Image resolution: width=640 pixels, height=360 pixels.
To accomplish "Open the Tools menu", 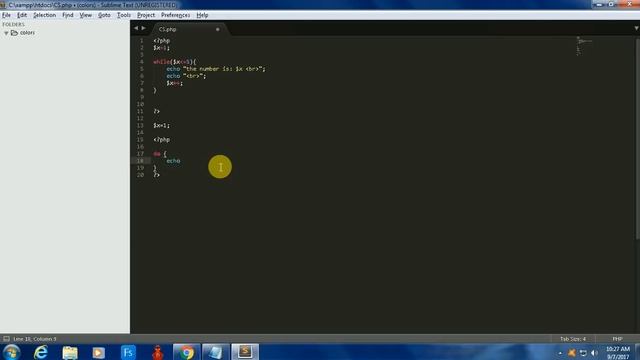I will pos(124,15).
